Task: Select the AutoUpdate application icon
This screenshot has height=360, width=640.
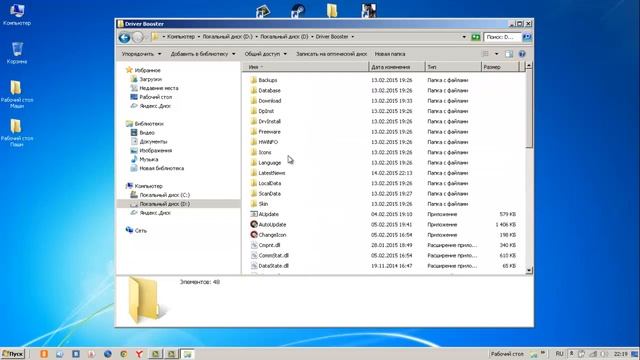Action: click(x=253, y=224)
